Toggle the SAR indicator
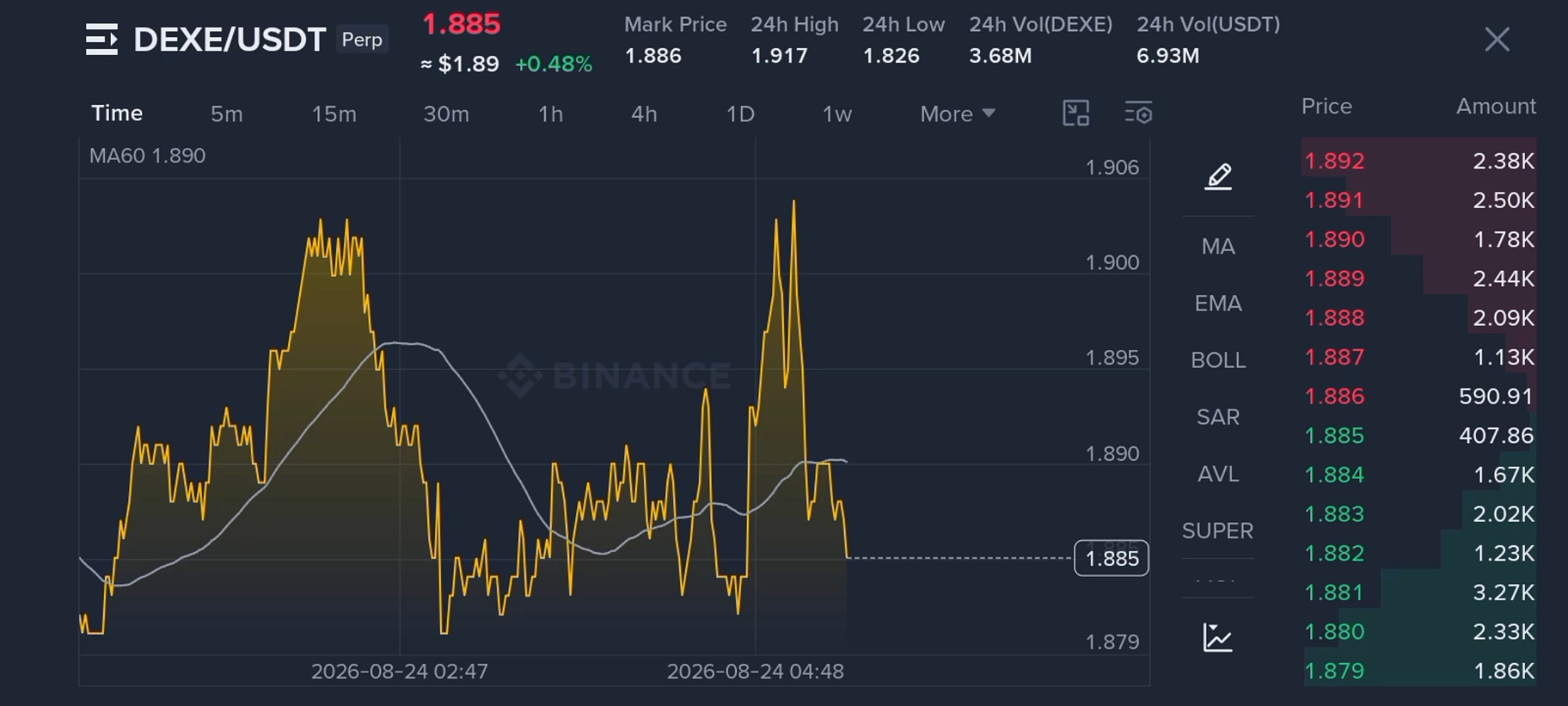This screenshot has width=1568, height=706. click(x=1218, y=417)
